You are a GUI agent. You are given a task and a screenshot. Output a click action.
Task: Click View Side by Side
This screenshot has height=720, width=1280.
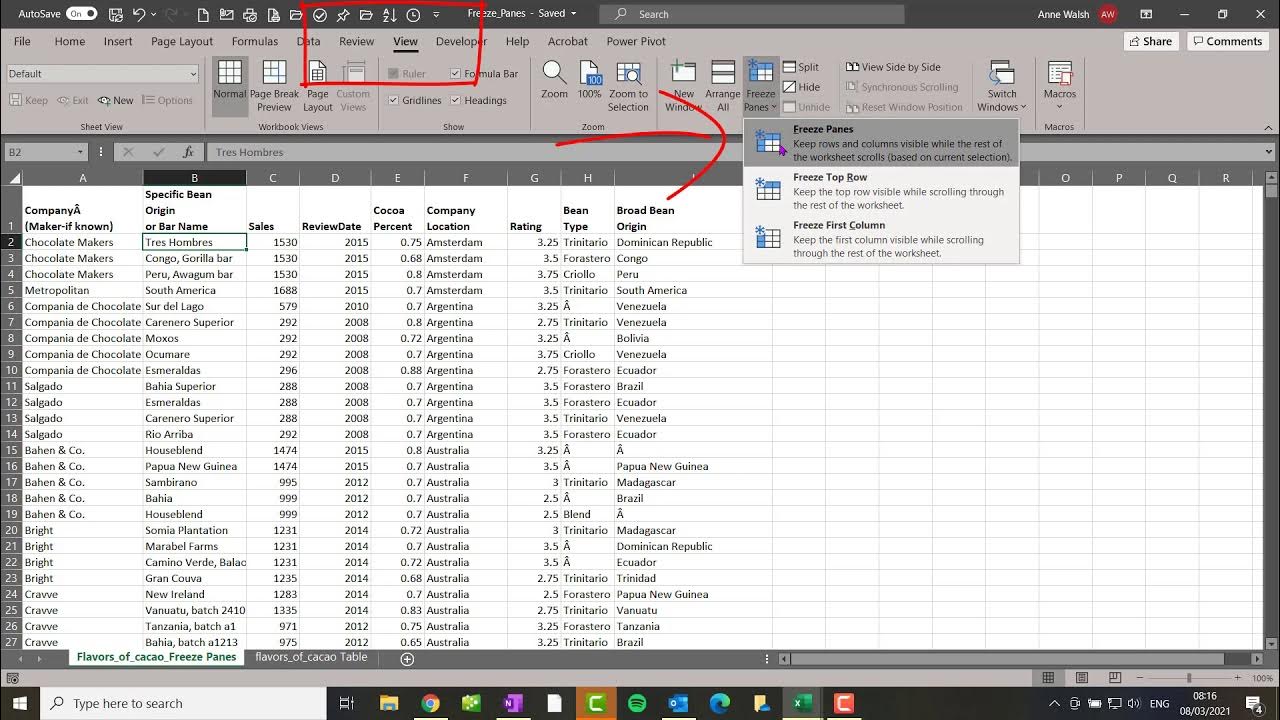893,67
